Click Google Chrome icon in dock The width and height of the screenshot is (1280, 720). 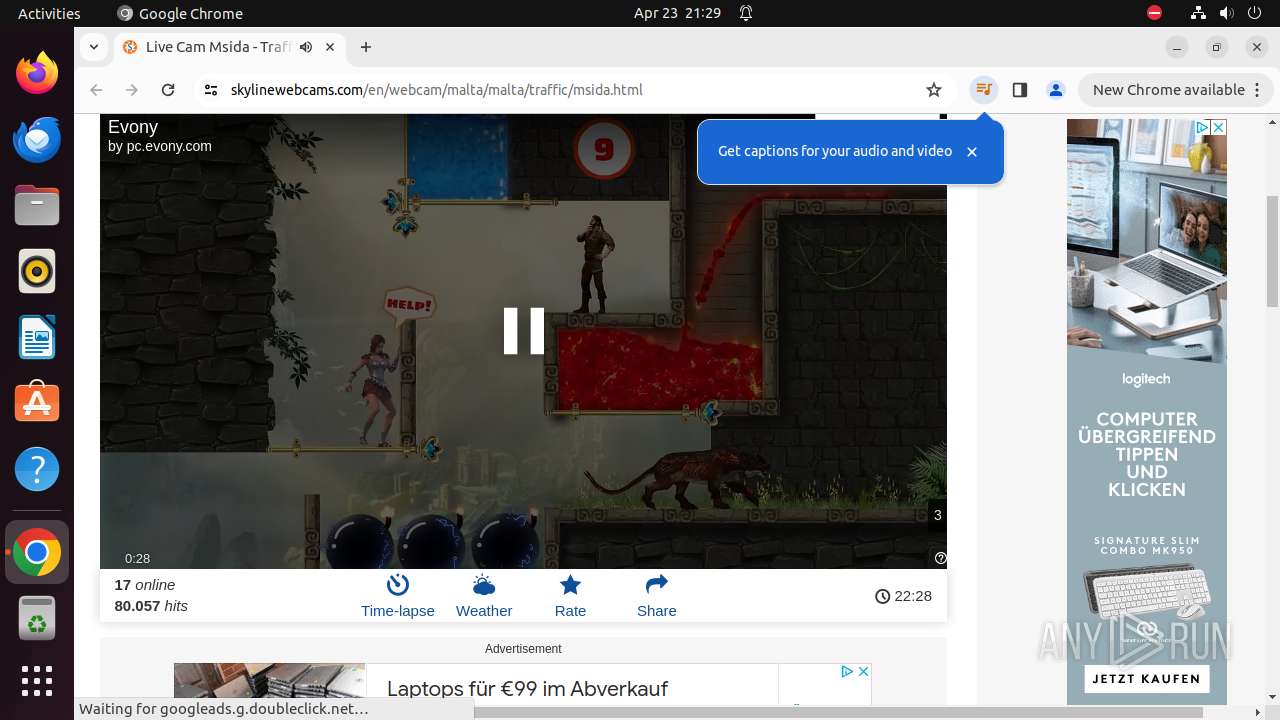pyautogui.click(x=37, y=552)
